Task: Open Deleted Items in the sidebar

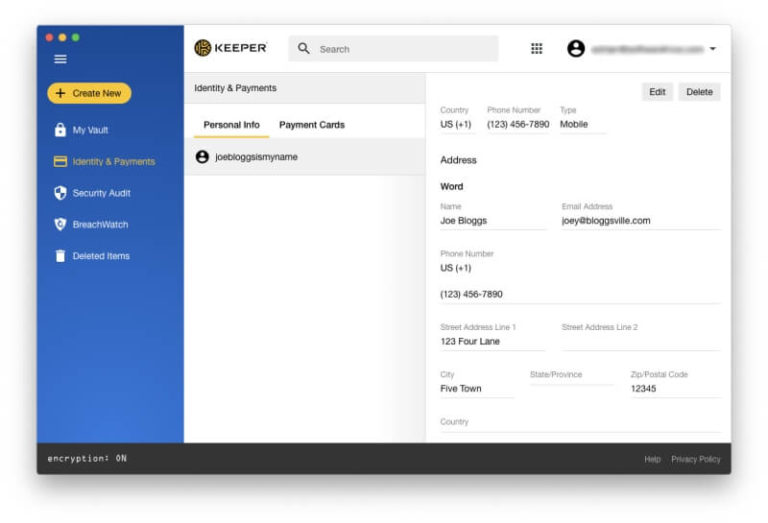Action: [x=101, y=256]
